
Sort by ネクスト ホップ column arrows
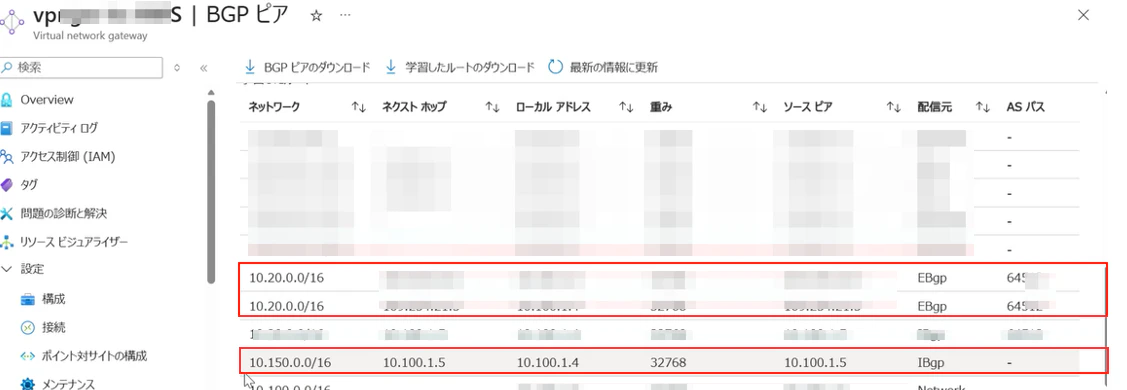pos(492,107)
